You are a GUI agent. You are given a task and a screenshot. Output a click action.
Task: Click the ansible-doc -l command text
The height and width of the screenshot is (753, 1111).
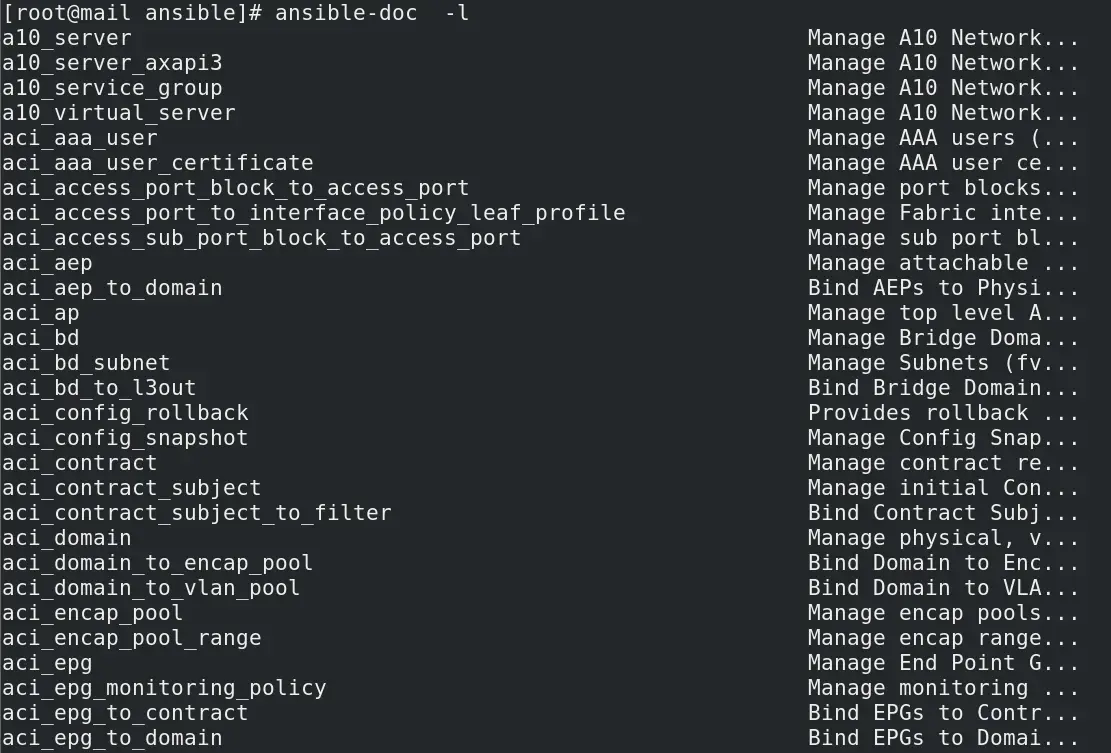coord(372,13)
